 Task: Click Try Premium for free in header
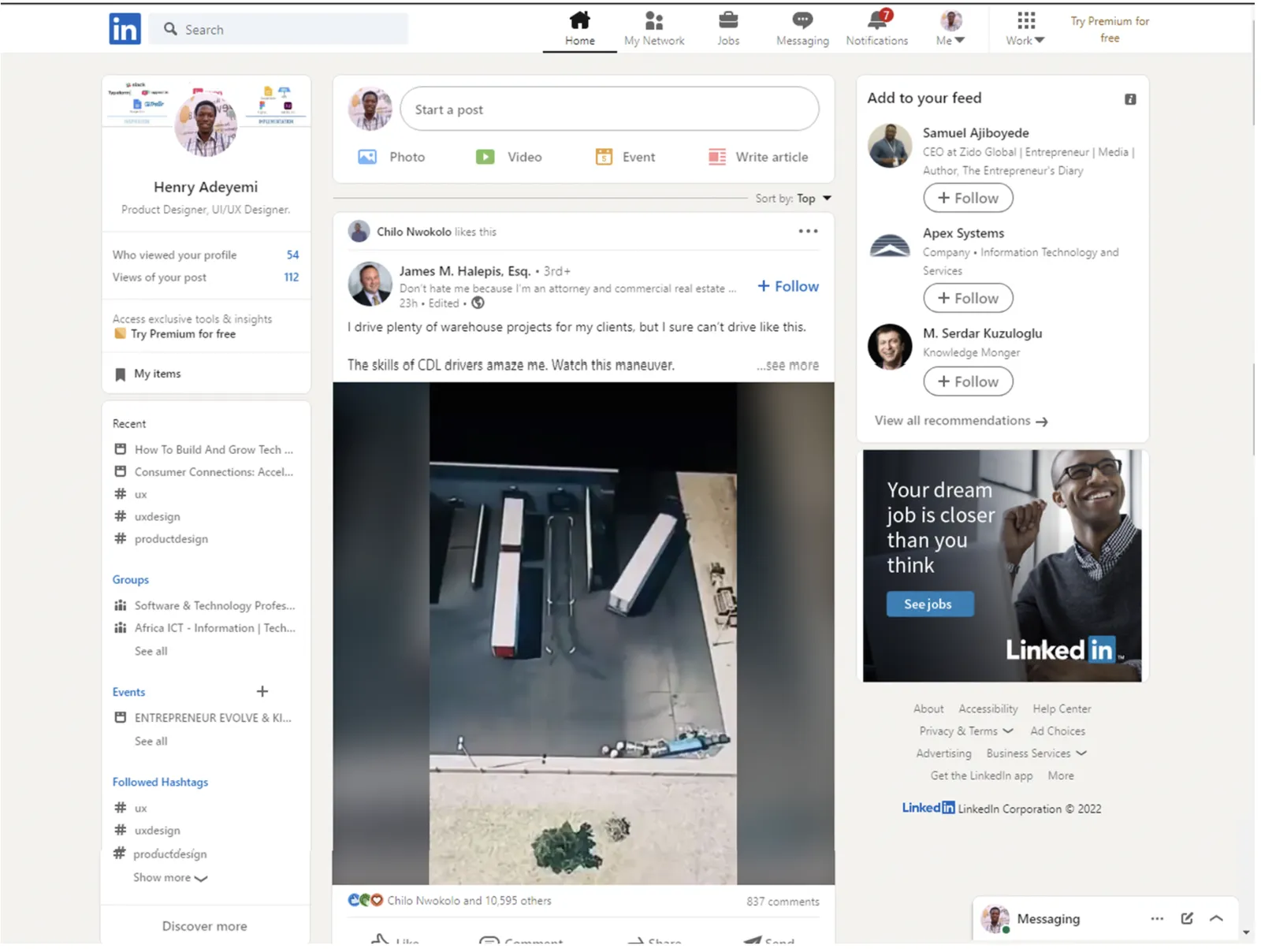point(1110,29)
